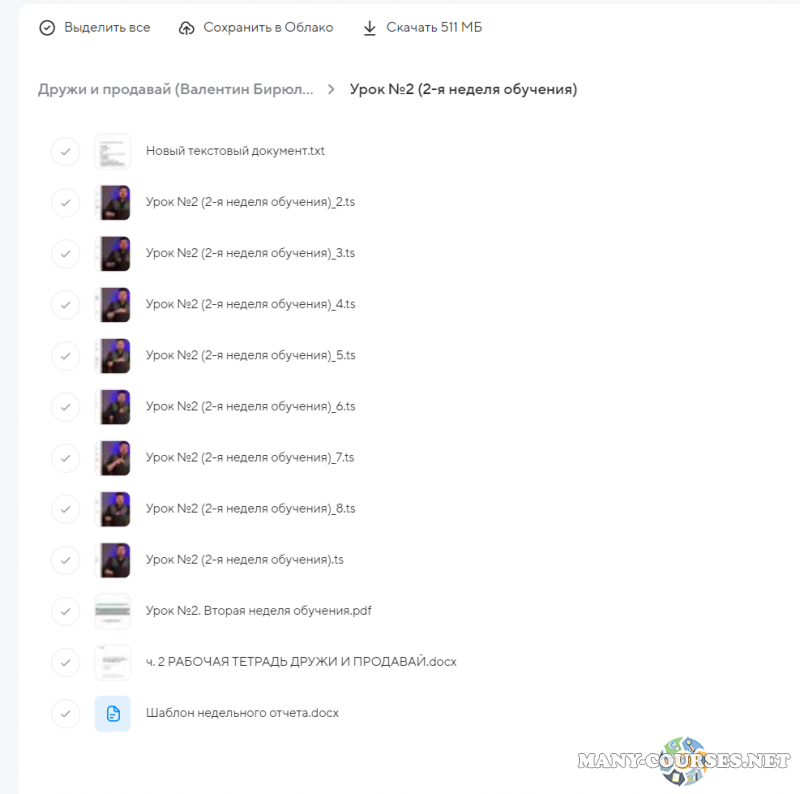Open the blue document icon for Шаблон недельного отчета

113,713
